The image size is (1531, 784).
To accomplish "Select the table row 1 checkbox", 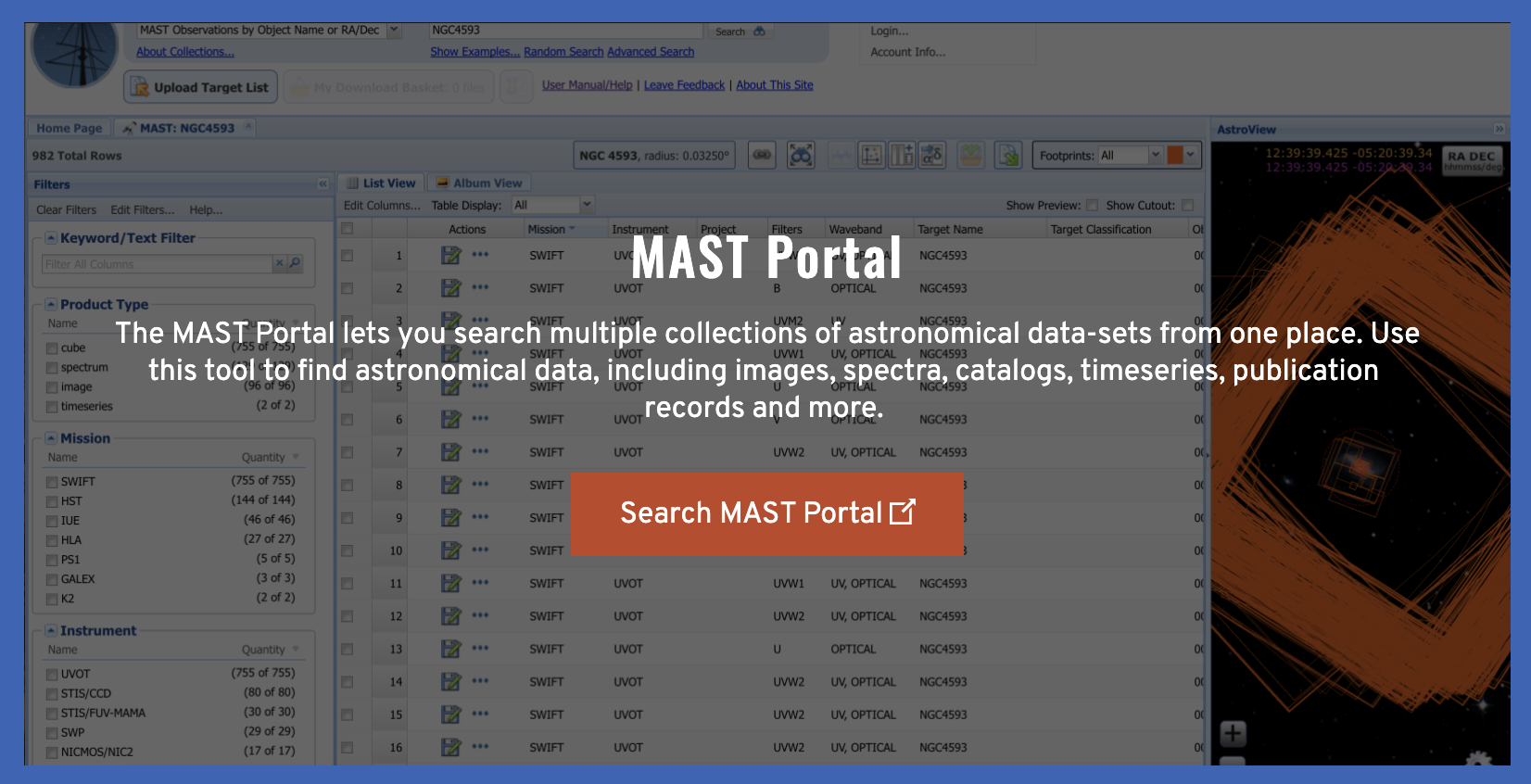I will coord(348,255).
